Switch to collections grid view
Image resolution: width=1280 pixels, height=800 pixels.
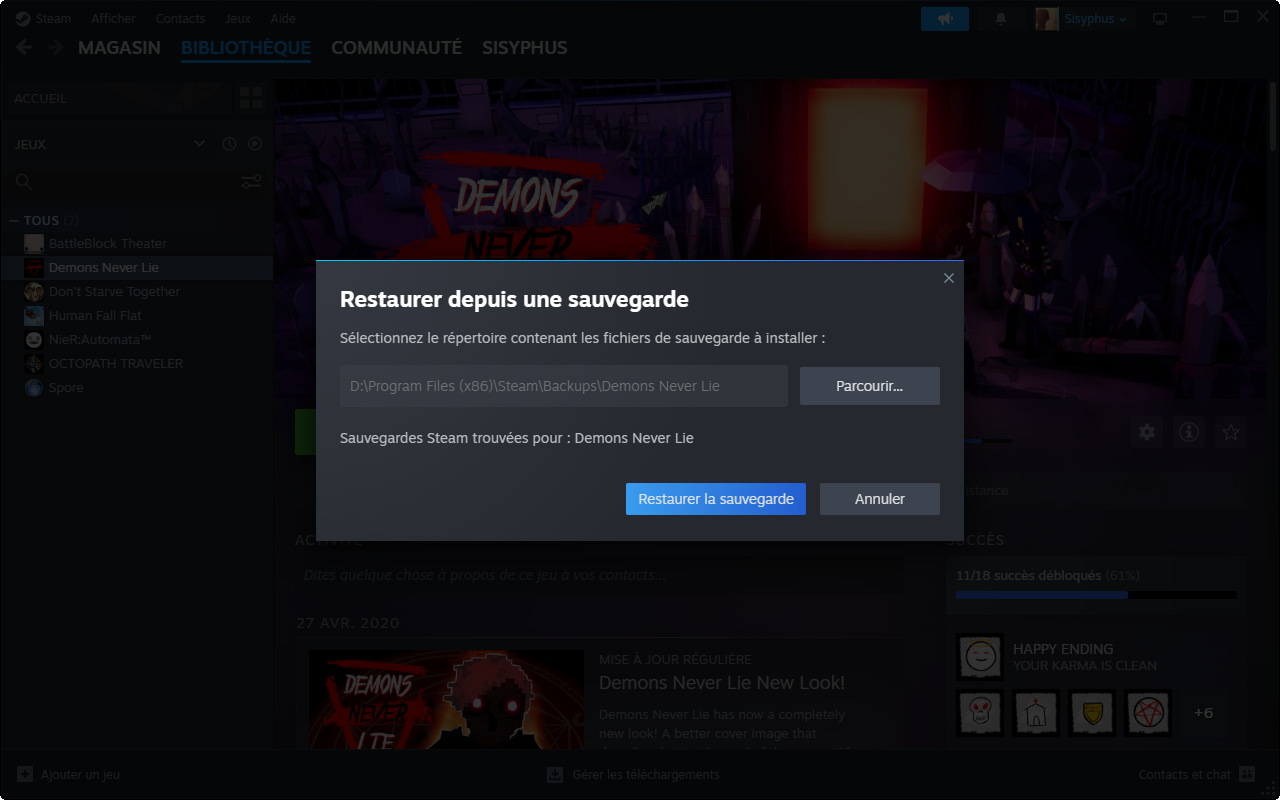[x=251, y=98]
